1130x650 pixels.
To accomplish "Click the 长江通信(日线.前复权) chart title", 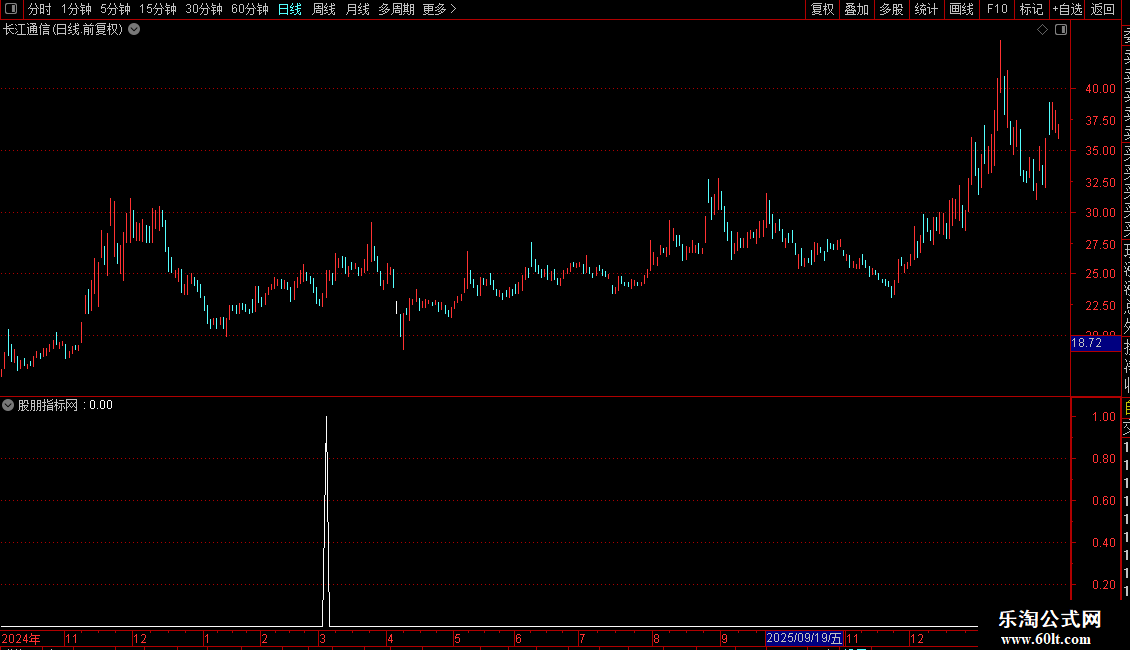I will [63, 30].
